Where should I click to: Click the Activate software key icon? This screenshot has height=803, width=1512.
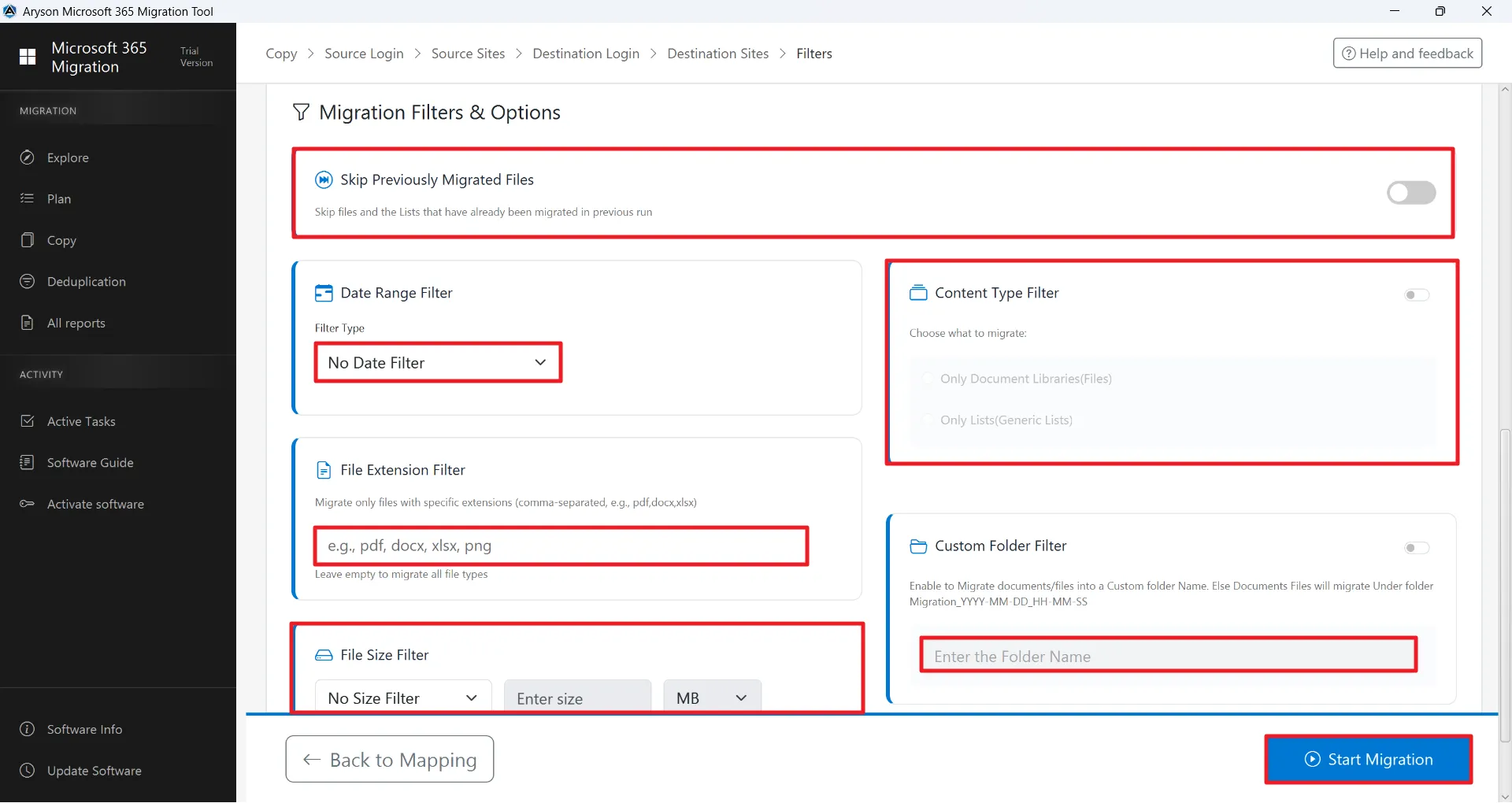pos(28,504)
